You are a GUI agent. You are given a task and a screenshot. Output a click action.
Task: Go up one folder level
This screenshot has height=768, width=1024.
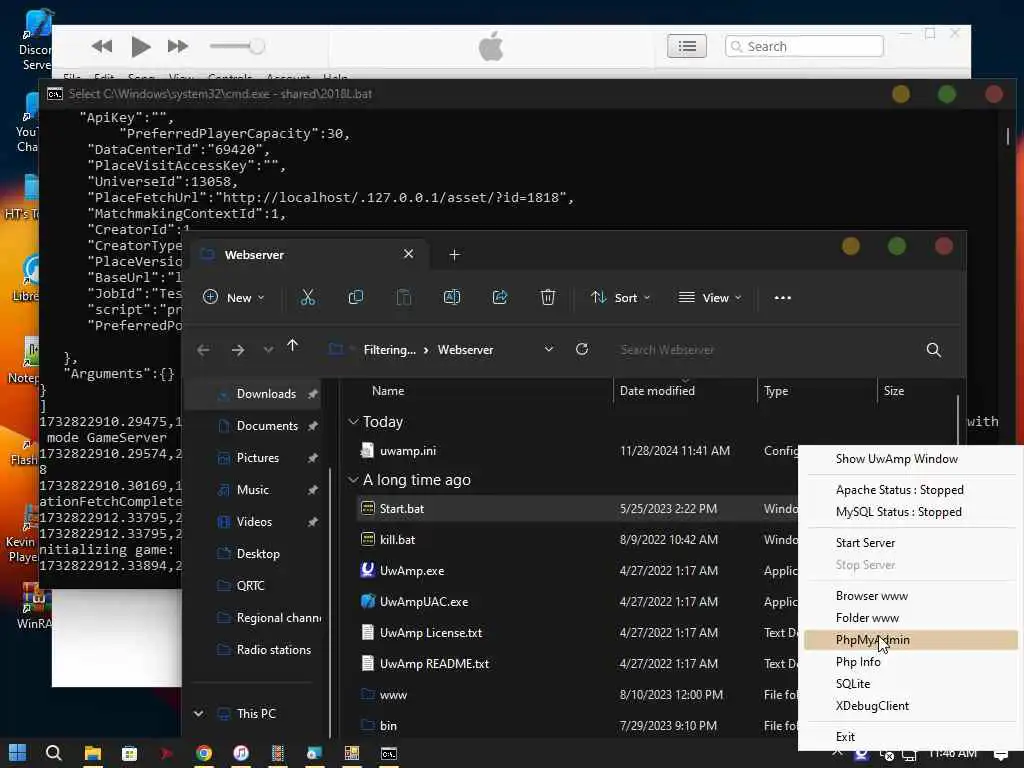292,345
